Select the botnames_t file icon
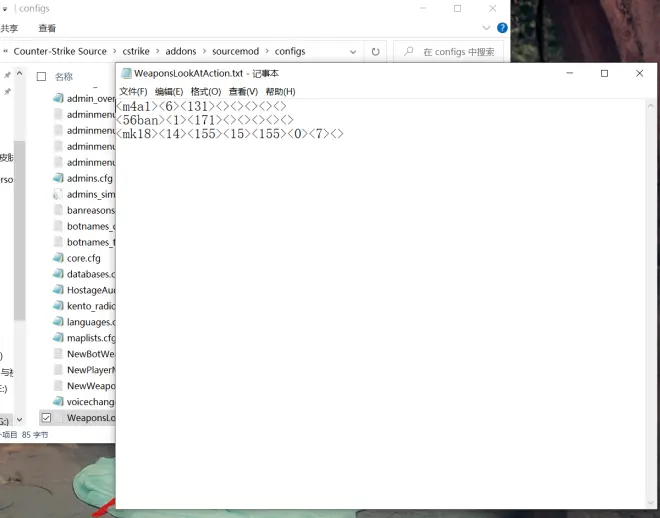The height and width of the screenshot is (518, 660). (58, 242)
